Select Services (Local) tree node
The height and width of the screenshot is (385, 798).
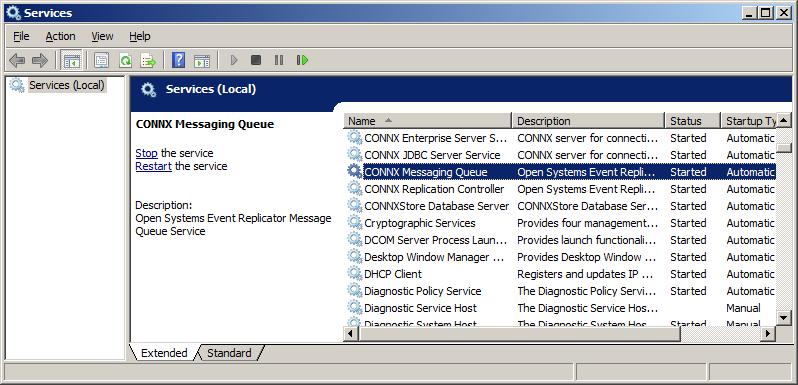(x=66, y=85)
